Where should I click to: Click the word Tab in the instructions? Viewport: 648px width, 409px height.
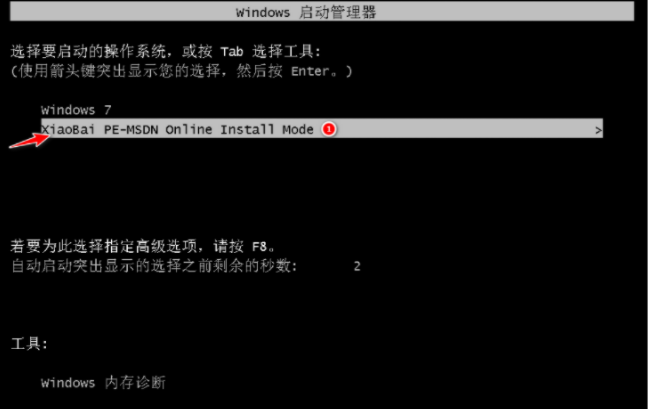click(232, 52)
